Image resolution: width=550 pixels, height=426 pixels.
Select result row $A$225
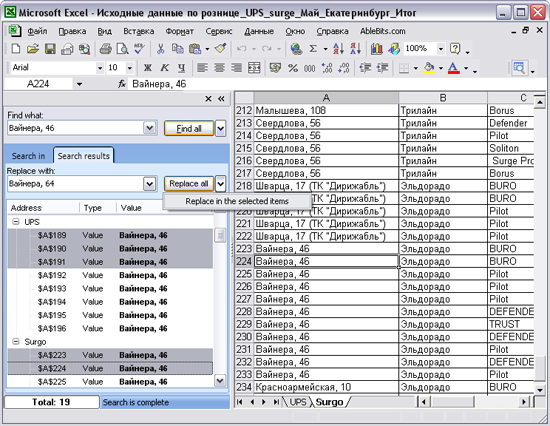click(110, 381)
